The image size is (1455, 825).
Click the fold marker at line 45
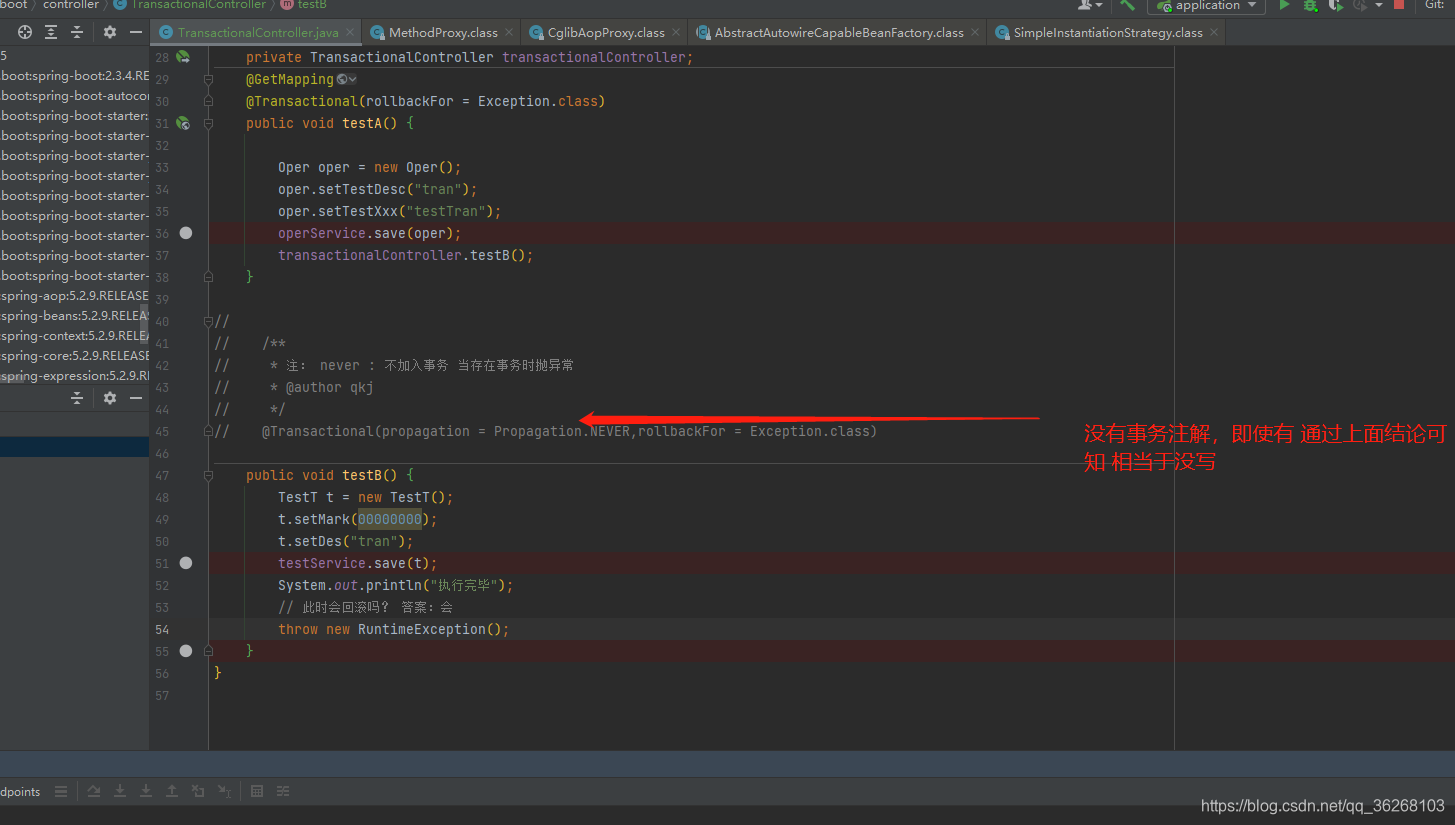[209, 431]
